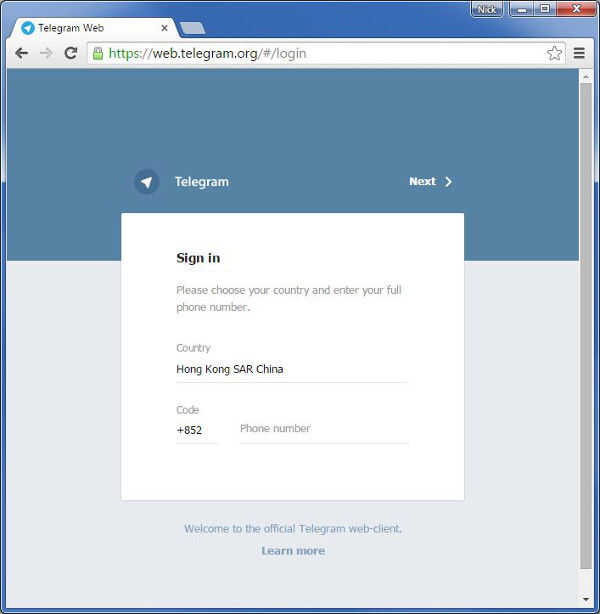Click the +852 country code field
The width and height of the screenshot is (600, 614).
[197, 430]
